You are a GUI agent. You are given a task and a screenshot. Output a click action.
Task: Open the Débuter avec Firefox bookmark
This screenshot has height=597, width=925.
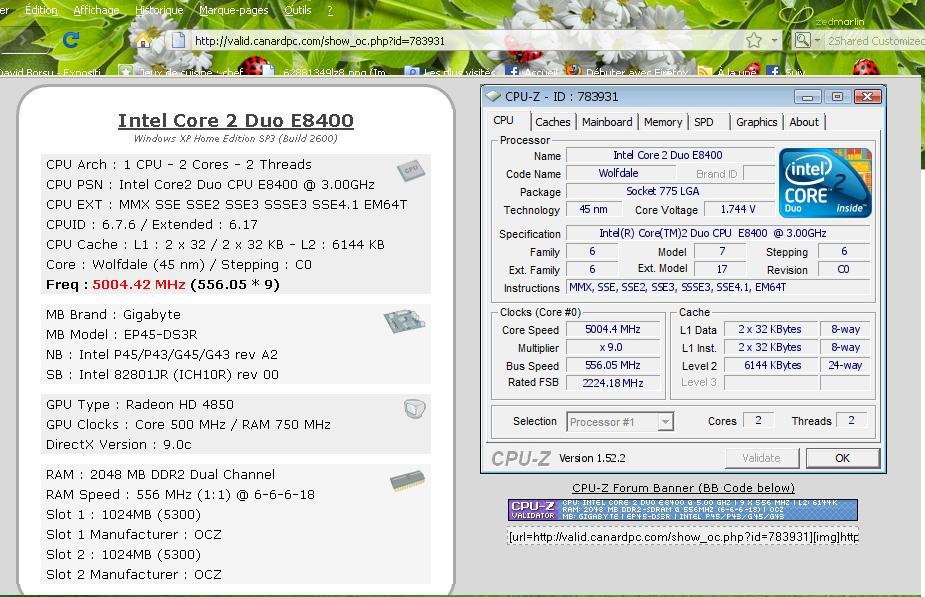(628, 71)
